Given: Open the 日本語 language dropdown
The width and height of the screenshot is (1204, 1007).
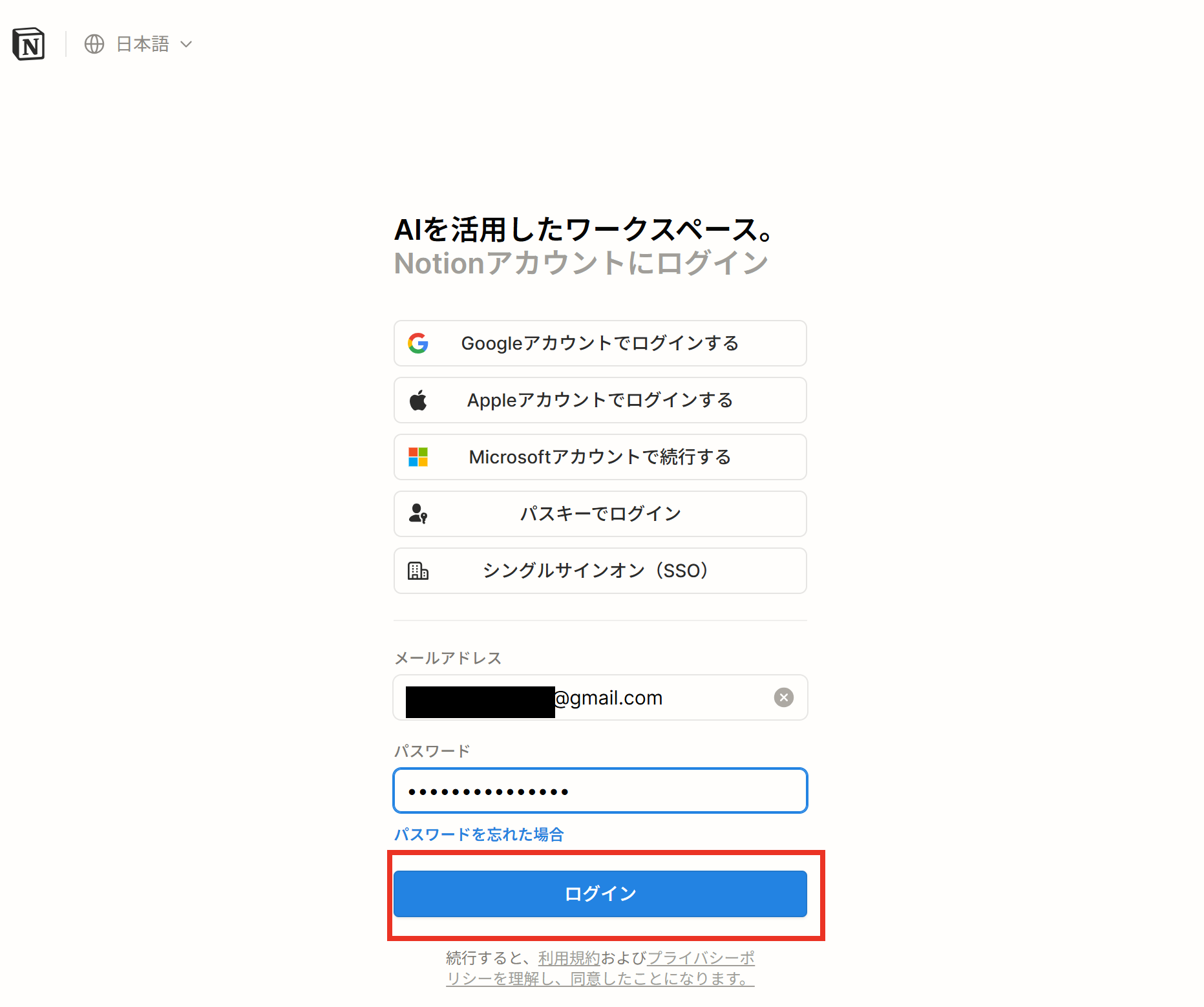Looking at the screenshot, I should pos(143,44).
